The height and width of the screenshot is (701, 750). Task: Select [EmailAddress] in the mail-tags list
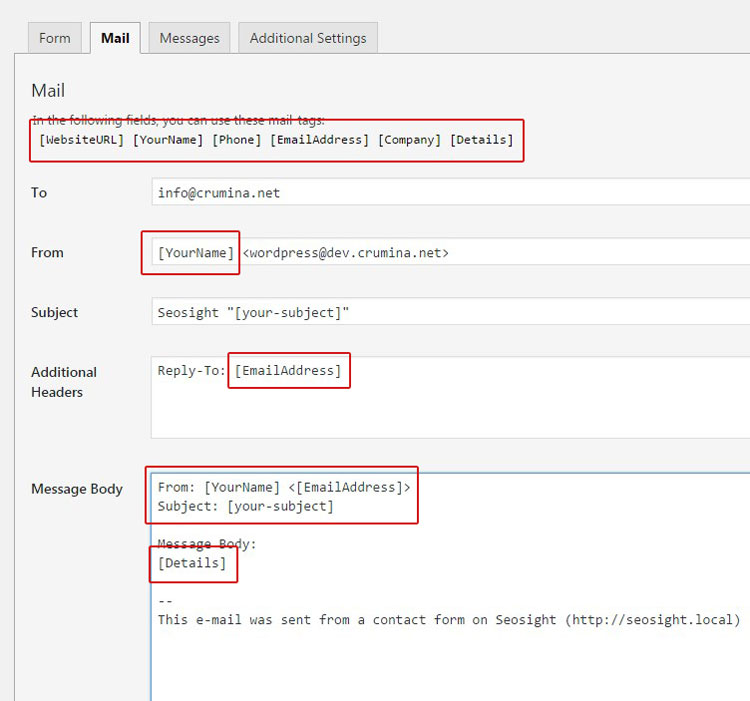pos(319,140)
